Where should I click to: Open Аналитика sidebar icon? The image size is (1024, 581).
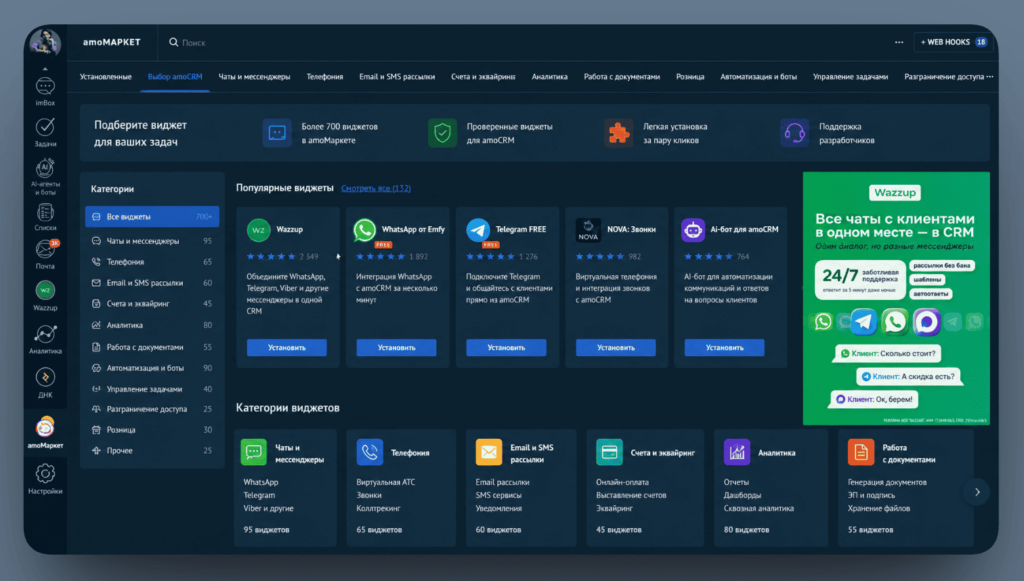[x=45, y=339]
